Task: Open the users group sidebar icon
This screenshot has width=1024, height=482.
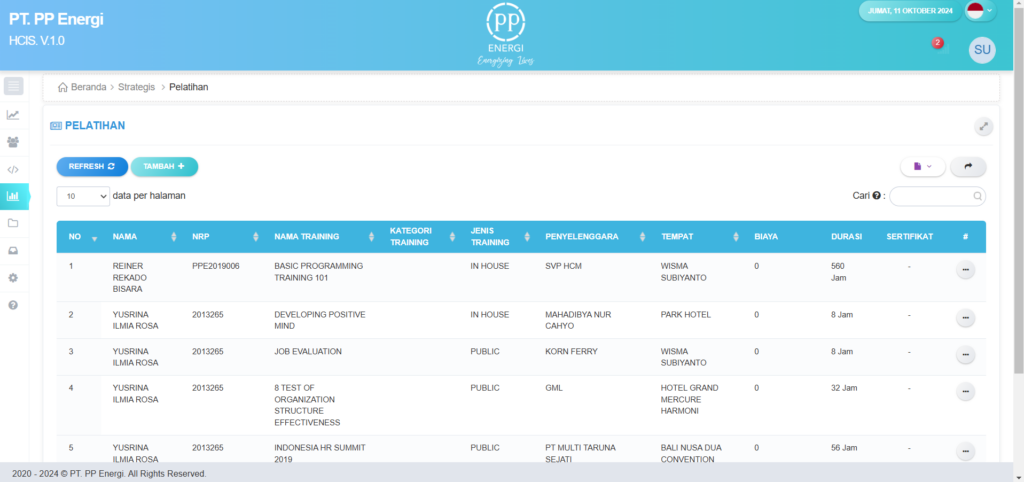Action: [13, 142]
